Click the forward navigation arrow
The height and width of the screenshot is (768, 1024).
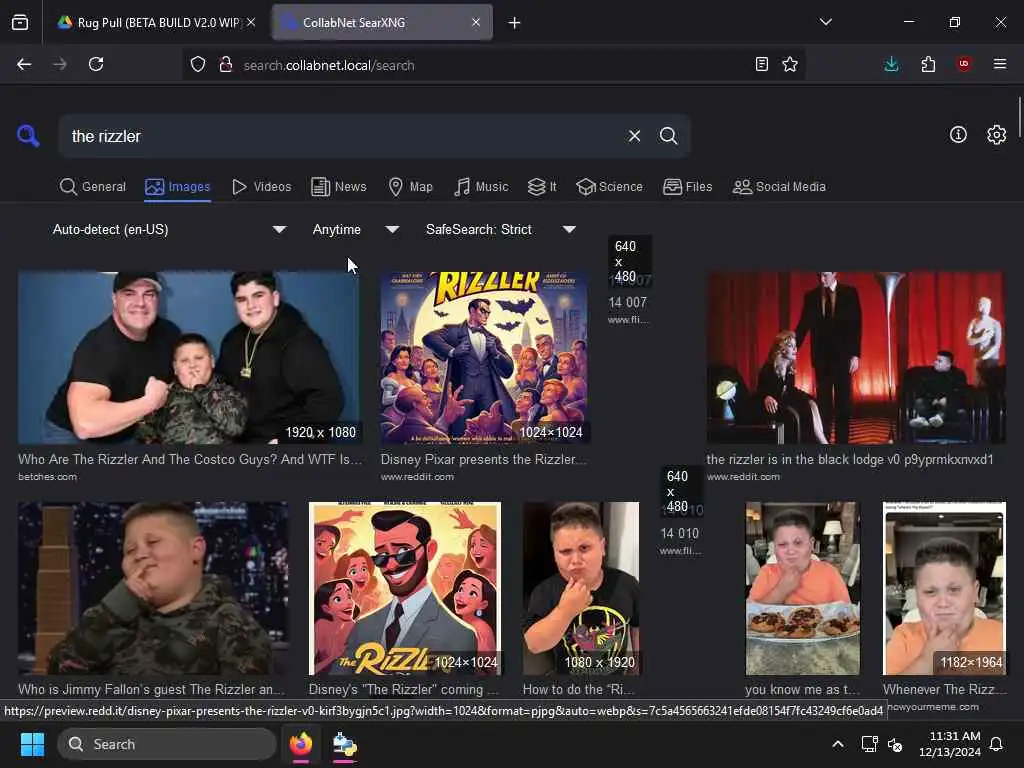[x=60, y=64]
